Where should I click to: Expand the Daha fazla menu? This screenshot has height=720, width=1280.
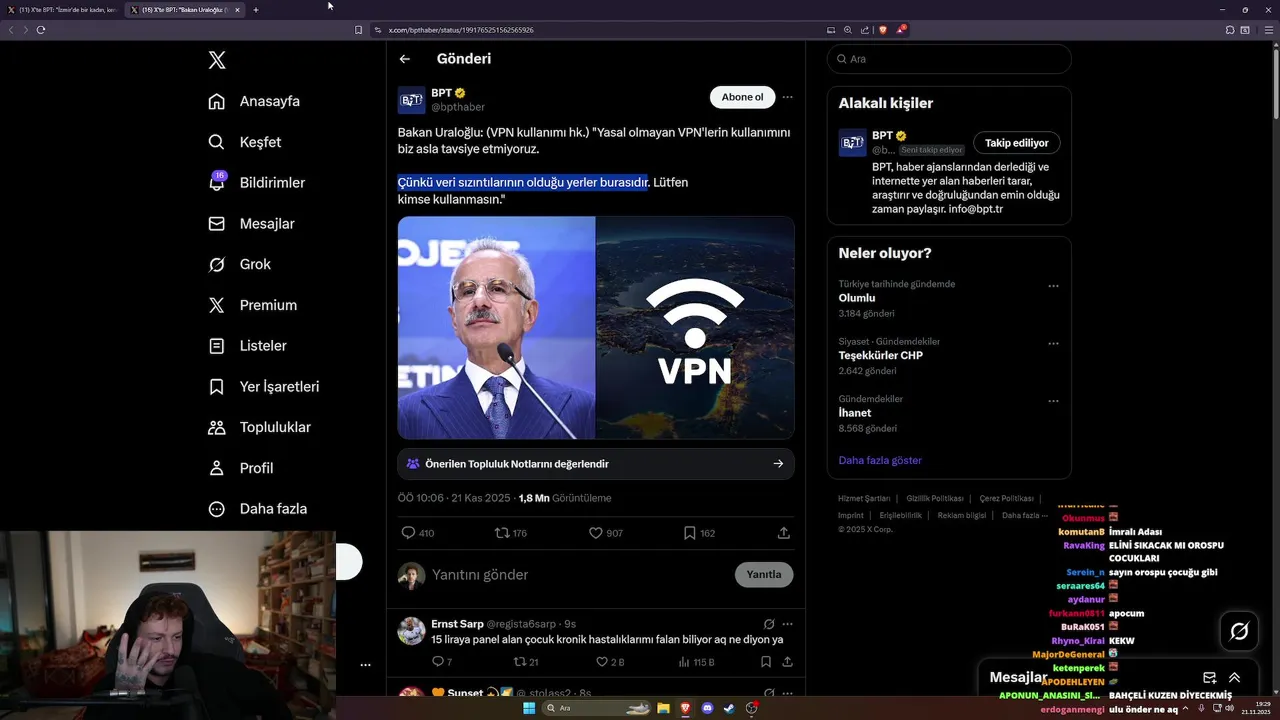(x=257, y=509)
